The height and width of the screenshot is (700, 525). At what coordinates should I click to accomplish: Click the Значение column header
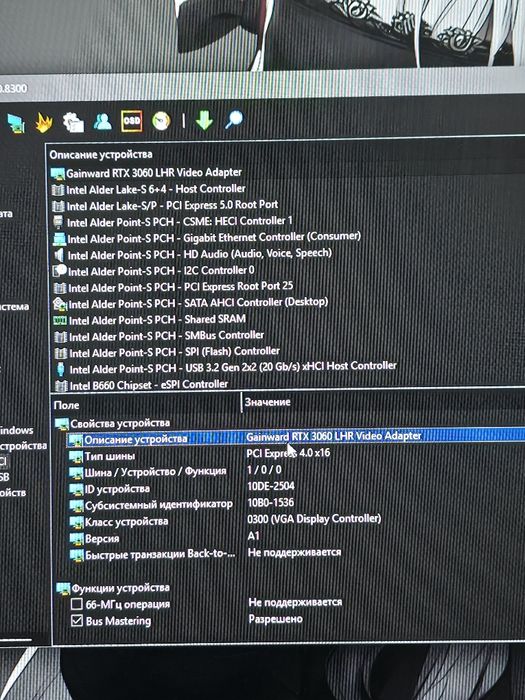click(267, 402)
